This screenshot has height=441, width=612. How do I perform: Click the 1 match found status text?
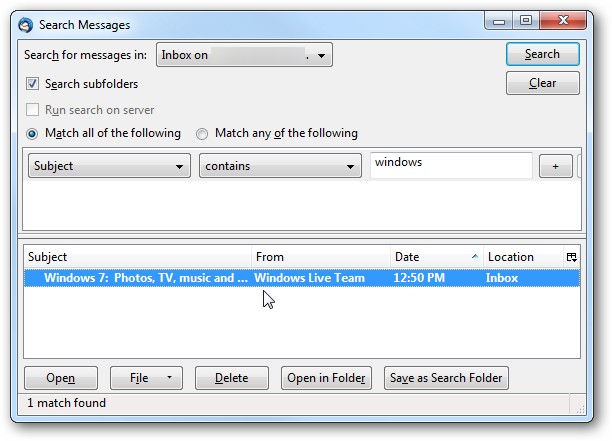[x=66, y=403]
